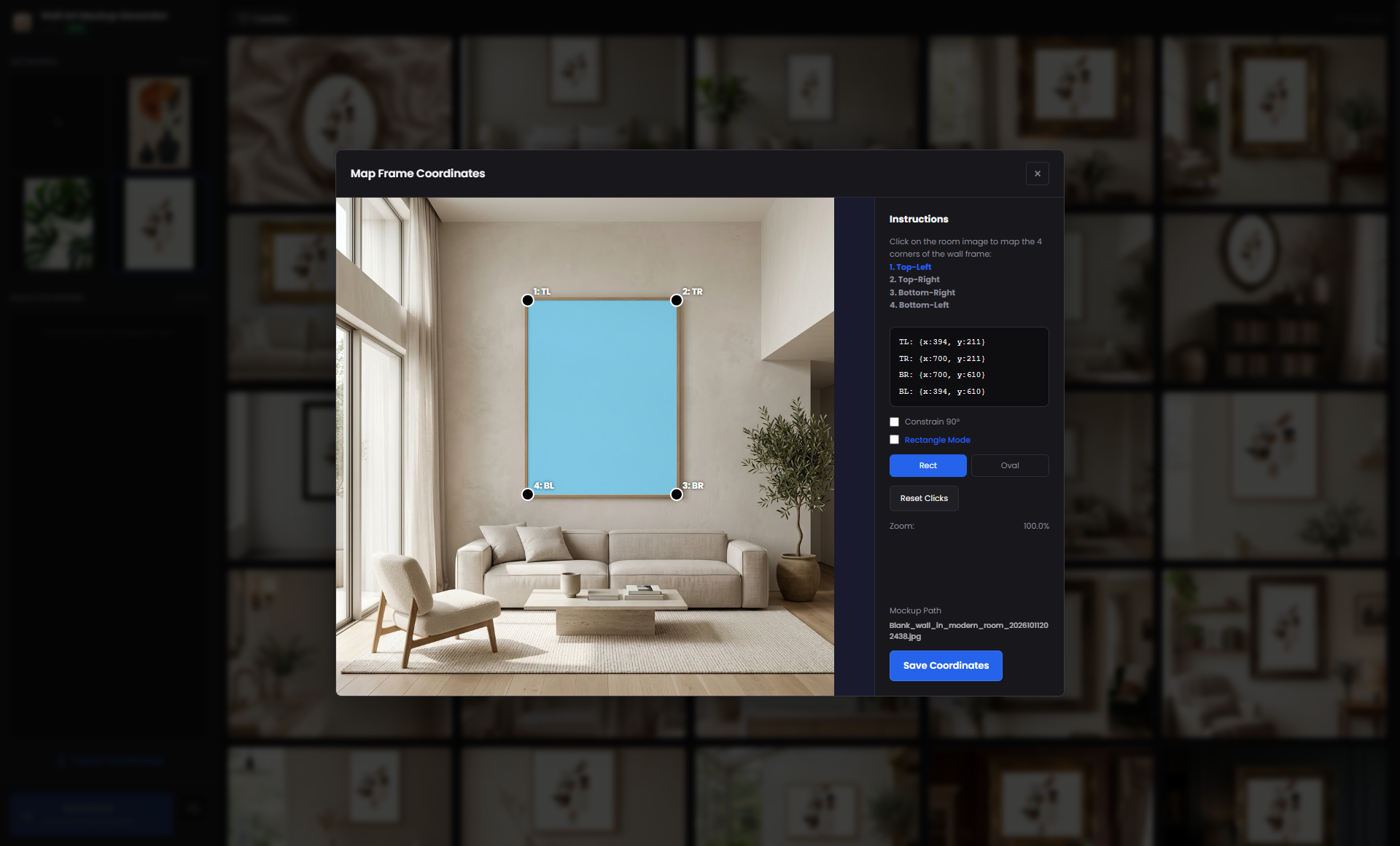Select the 1: TL corner handle
This screenshot has height=846, width=1400.
point(528,300)
